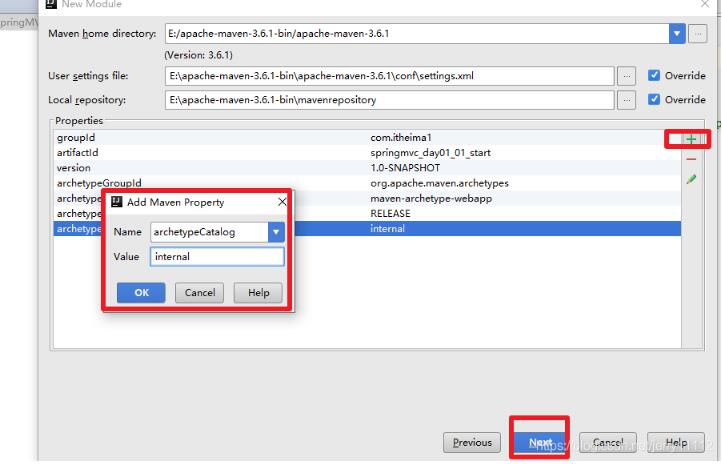Image resolution: width=722 pixels, height=464 pixels.
Task: Browse for Maven home directory
Action: pyautogui.click(x=698, y=34)
